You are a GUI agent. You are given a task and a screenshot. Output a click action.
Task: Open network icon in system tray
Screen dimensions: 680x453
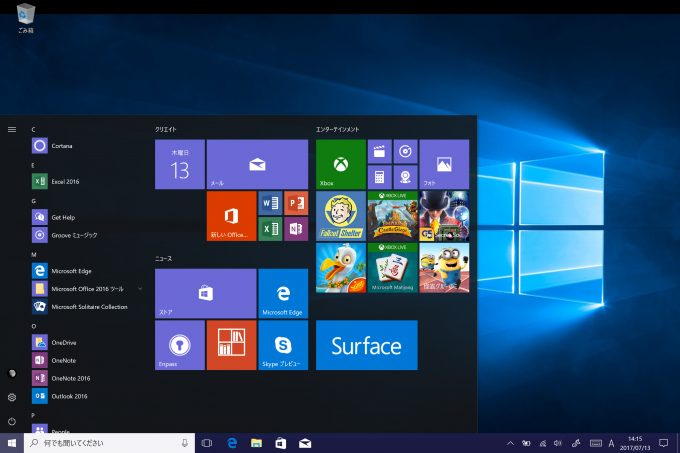[543, 443]
